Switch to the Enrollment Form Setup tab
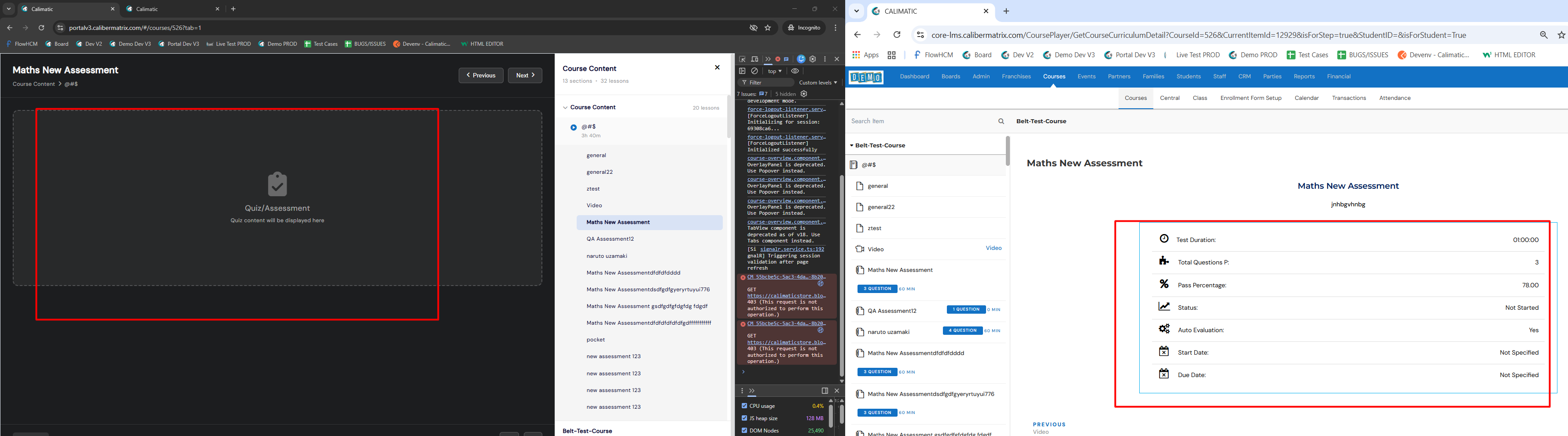 pos(1250,98)
